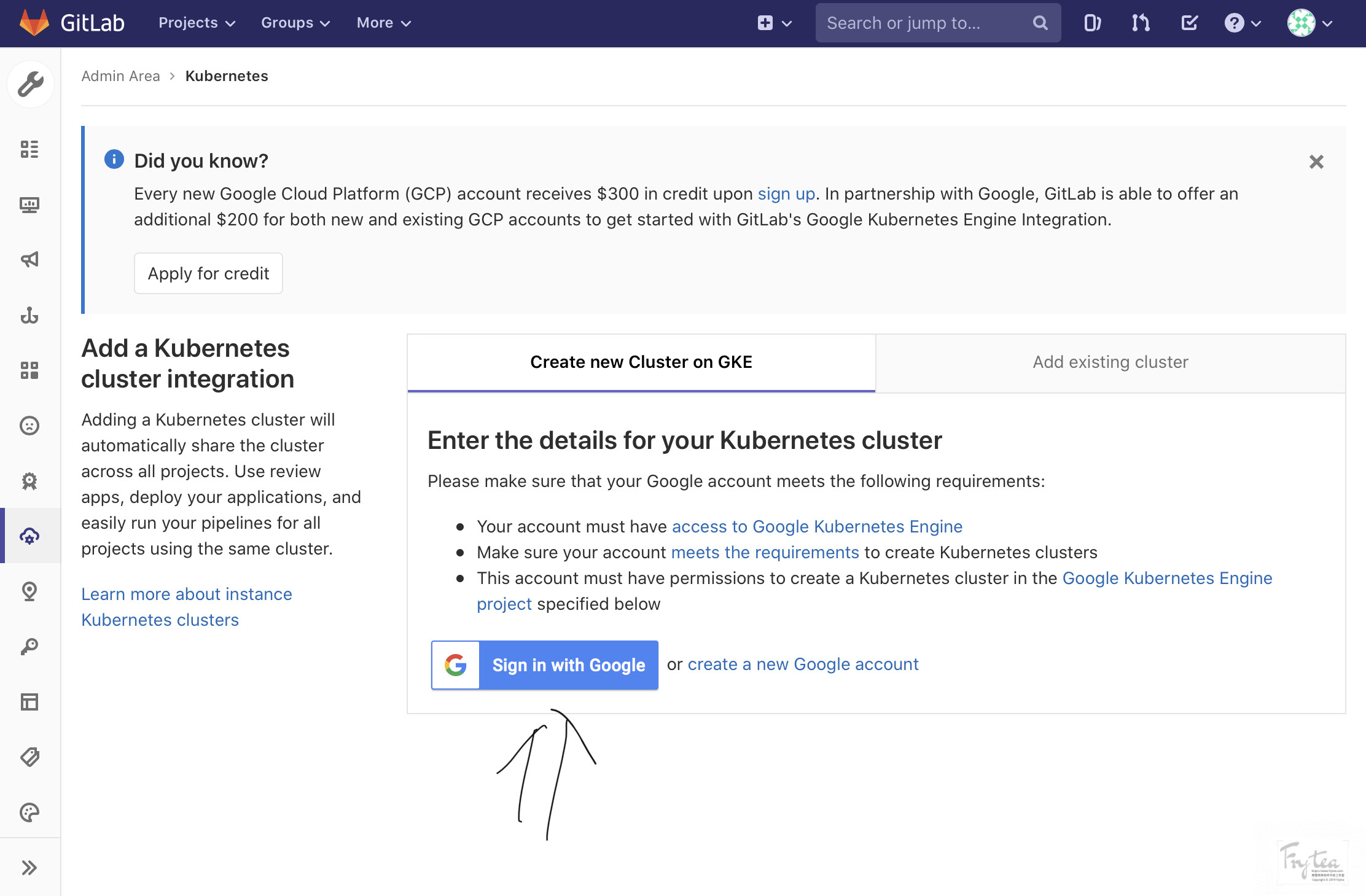The height and width of the screenshot is (896, 1366).
Task: Select Create new Cluster on GKE tab
Action: [641, 362]
